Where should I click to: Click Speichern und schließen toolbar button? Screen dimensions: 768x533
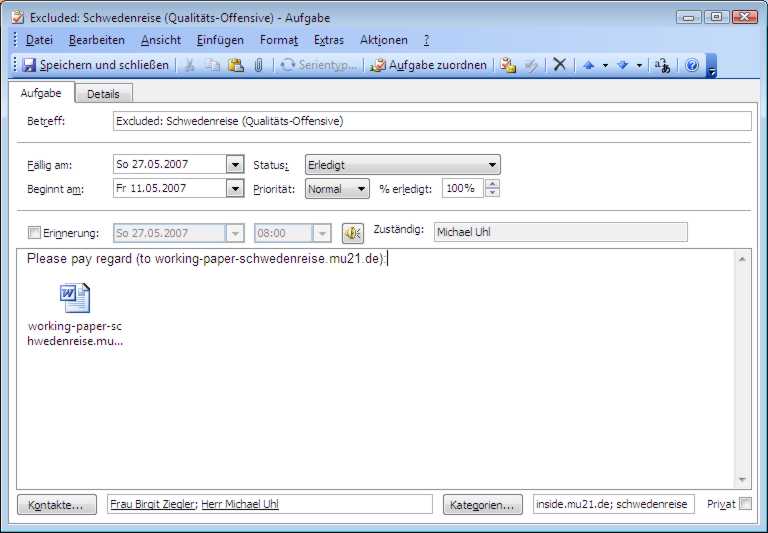coord(96,65)
